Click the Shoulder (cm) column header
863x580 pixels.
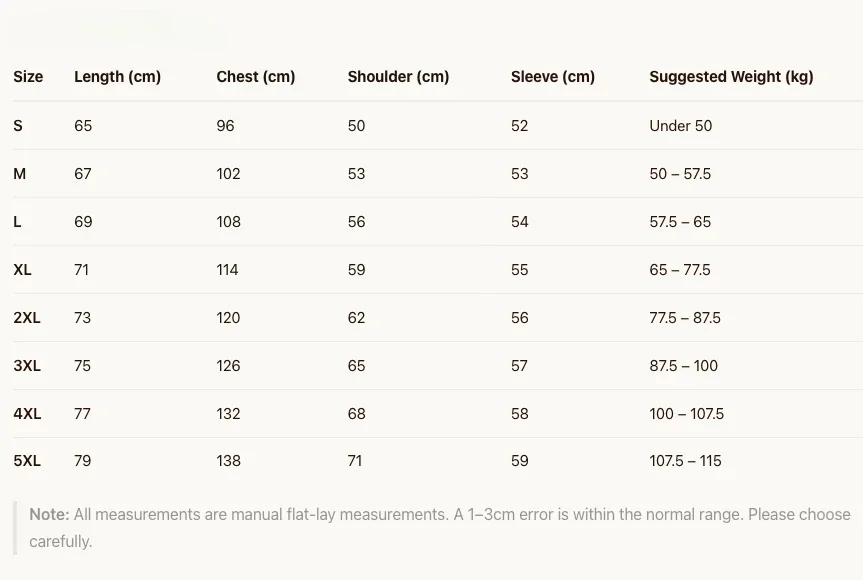tap(398, 77)
